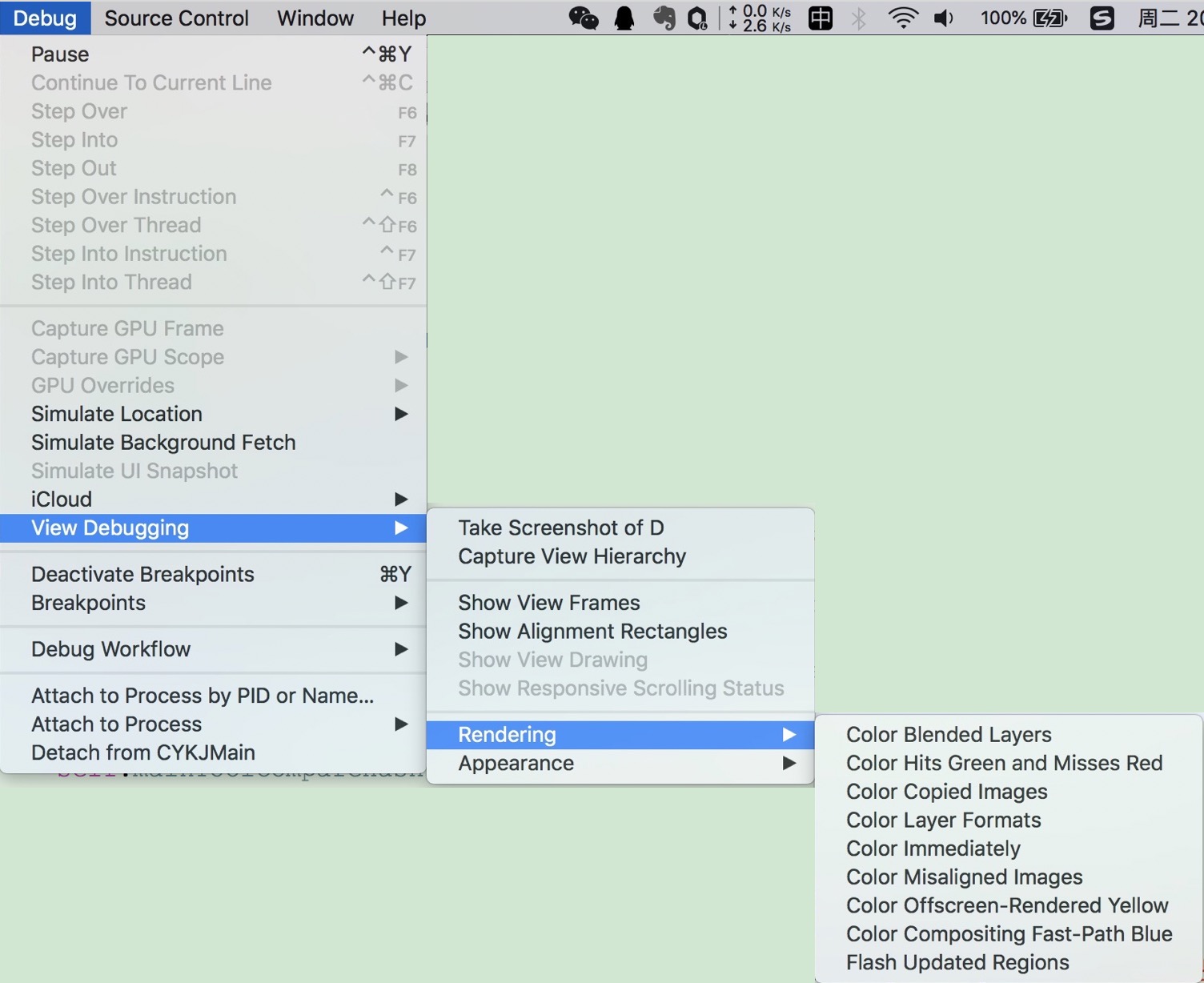Open the Help menu

pyautogui.click(x=403, y=18)
